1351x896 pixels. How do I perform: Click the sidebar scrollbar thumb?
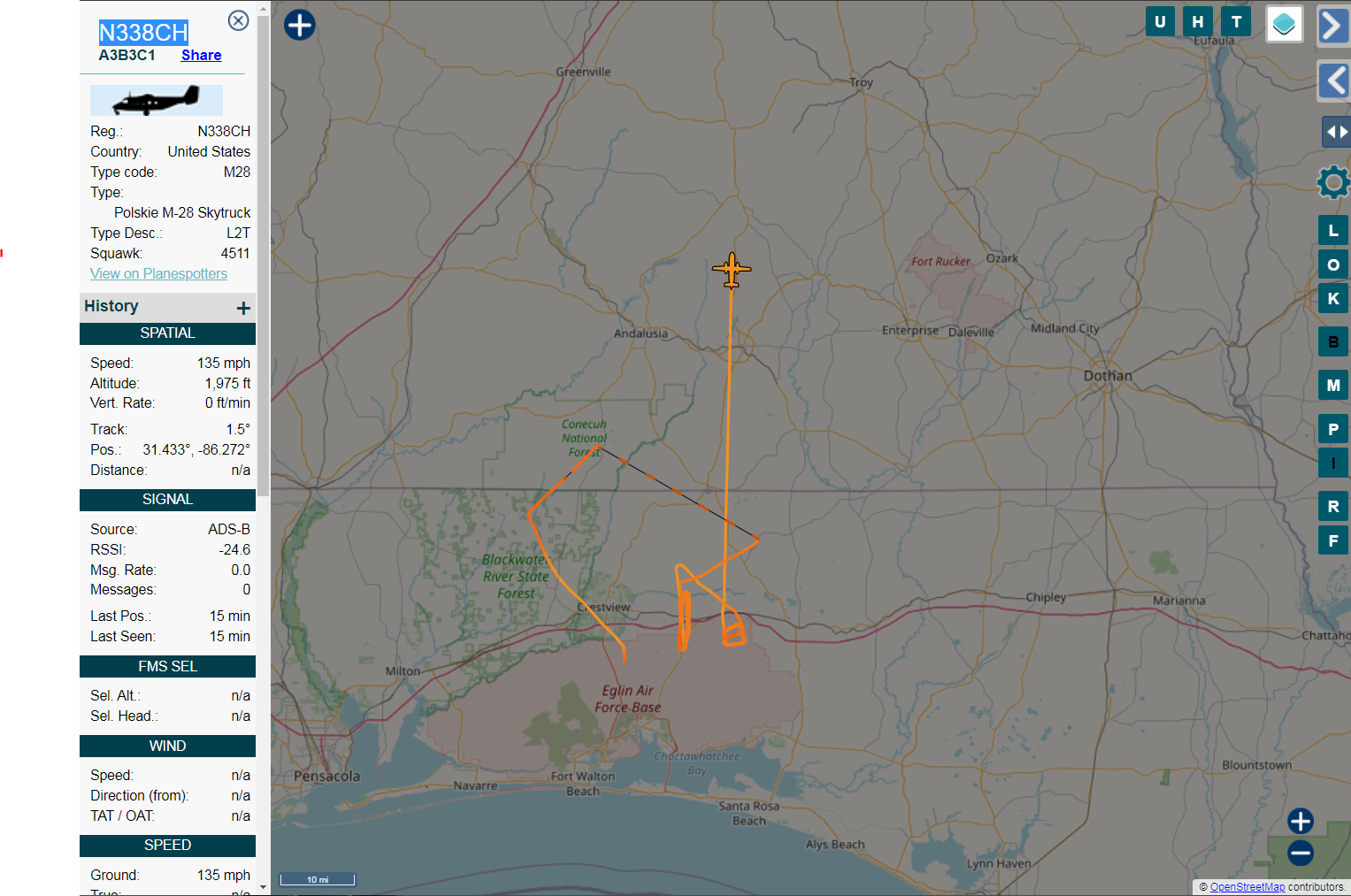pyautogui.click(x=263, y=256)
